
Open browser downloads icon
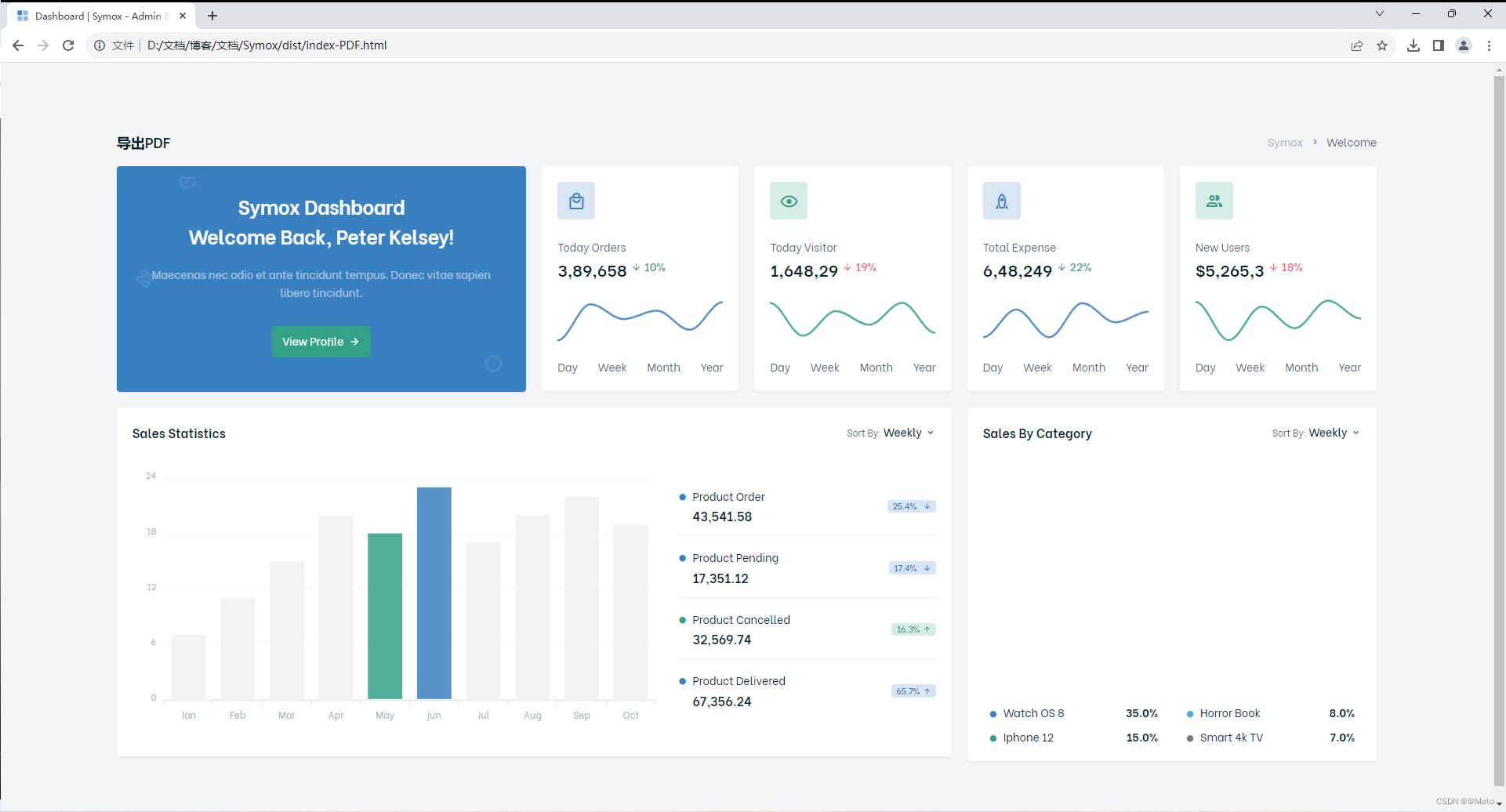1413,45
